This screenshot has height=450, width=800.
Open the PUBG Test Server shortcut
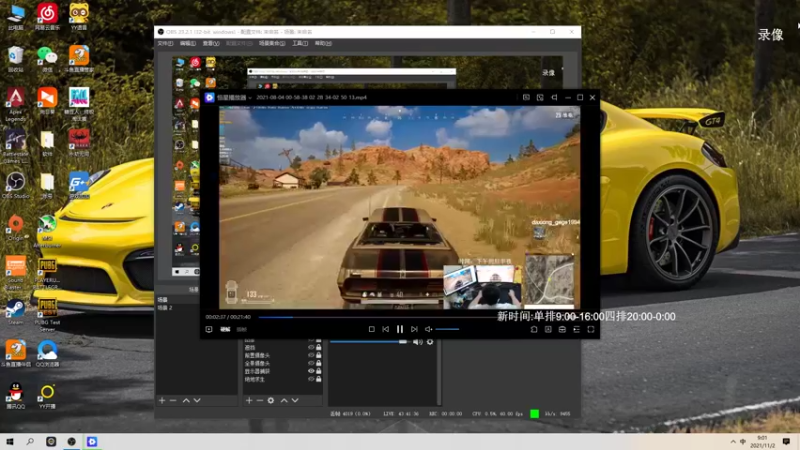tap(47, 315)
